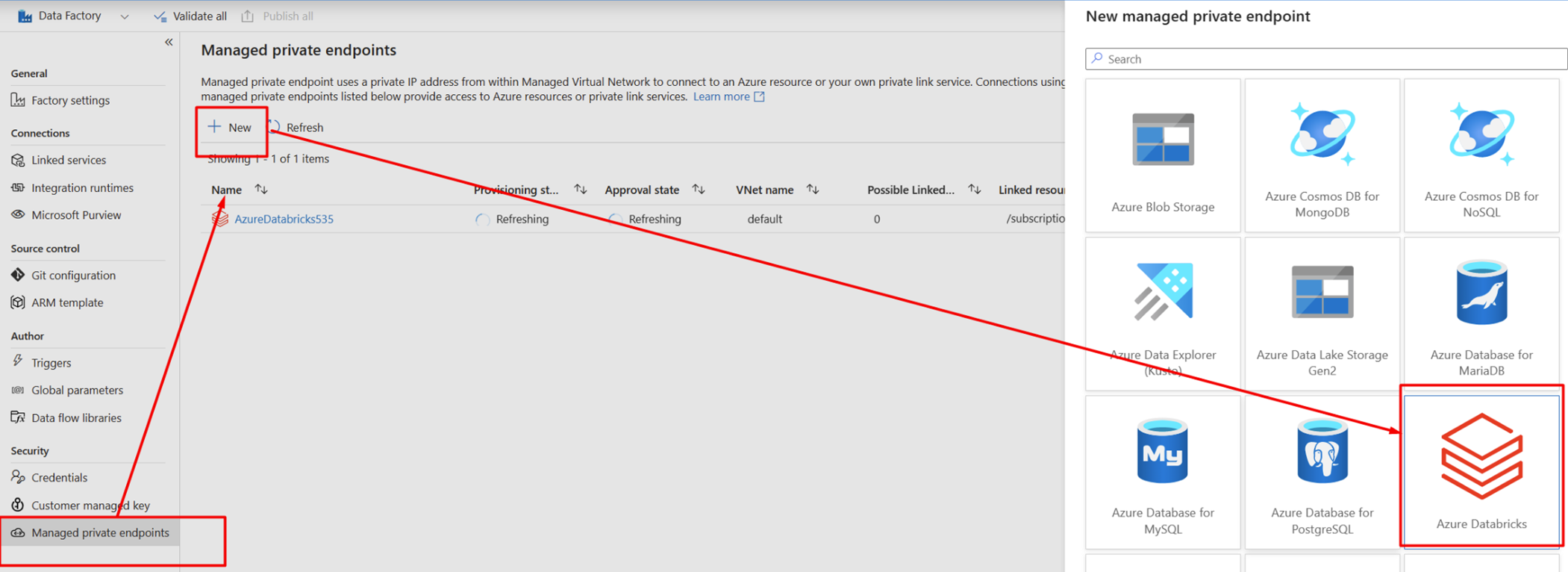Sort by VNet name column

[813, 190]
